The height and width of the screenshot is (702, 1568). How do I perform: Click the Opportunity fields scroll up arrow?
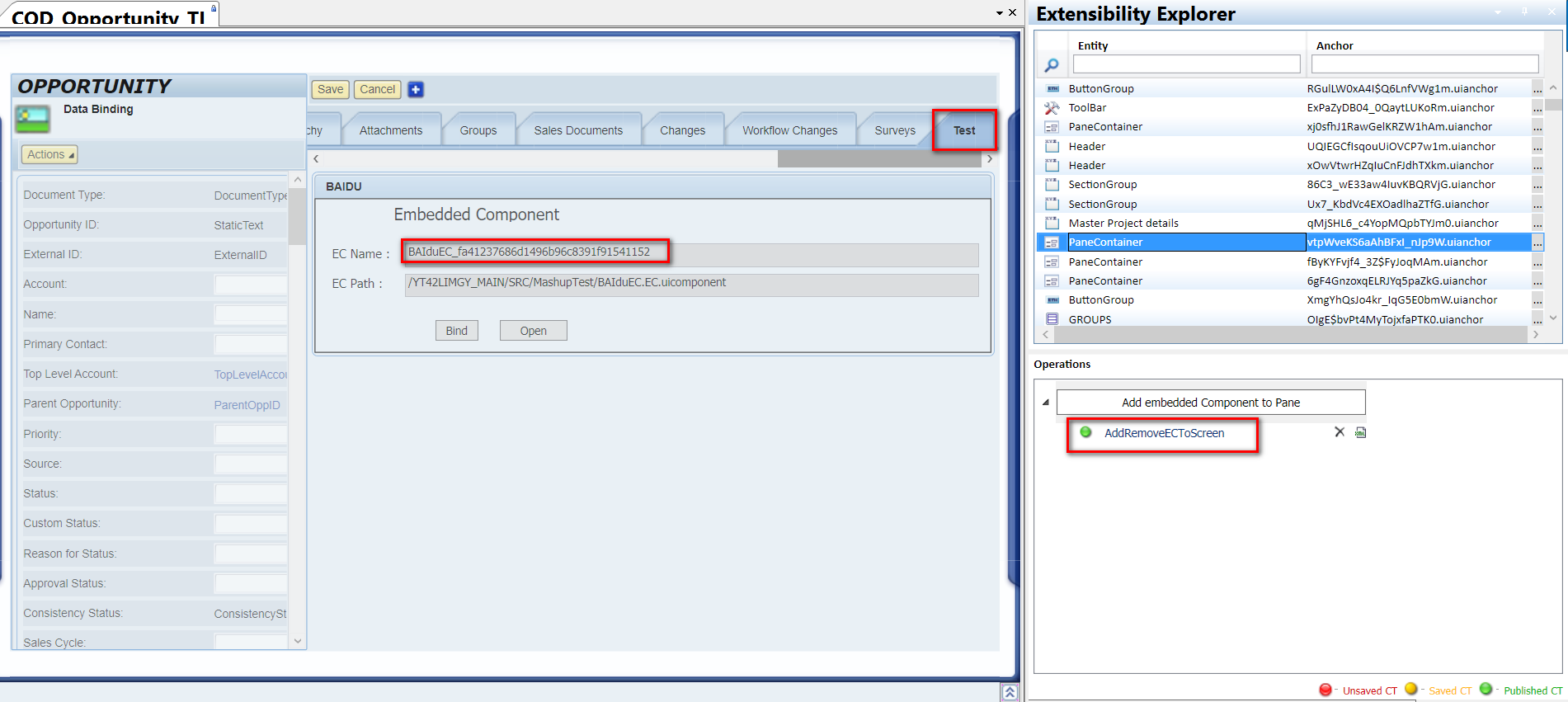coord(298,180)
